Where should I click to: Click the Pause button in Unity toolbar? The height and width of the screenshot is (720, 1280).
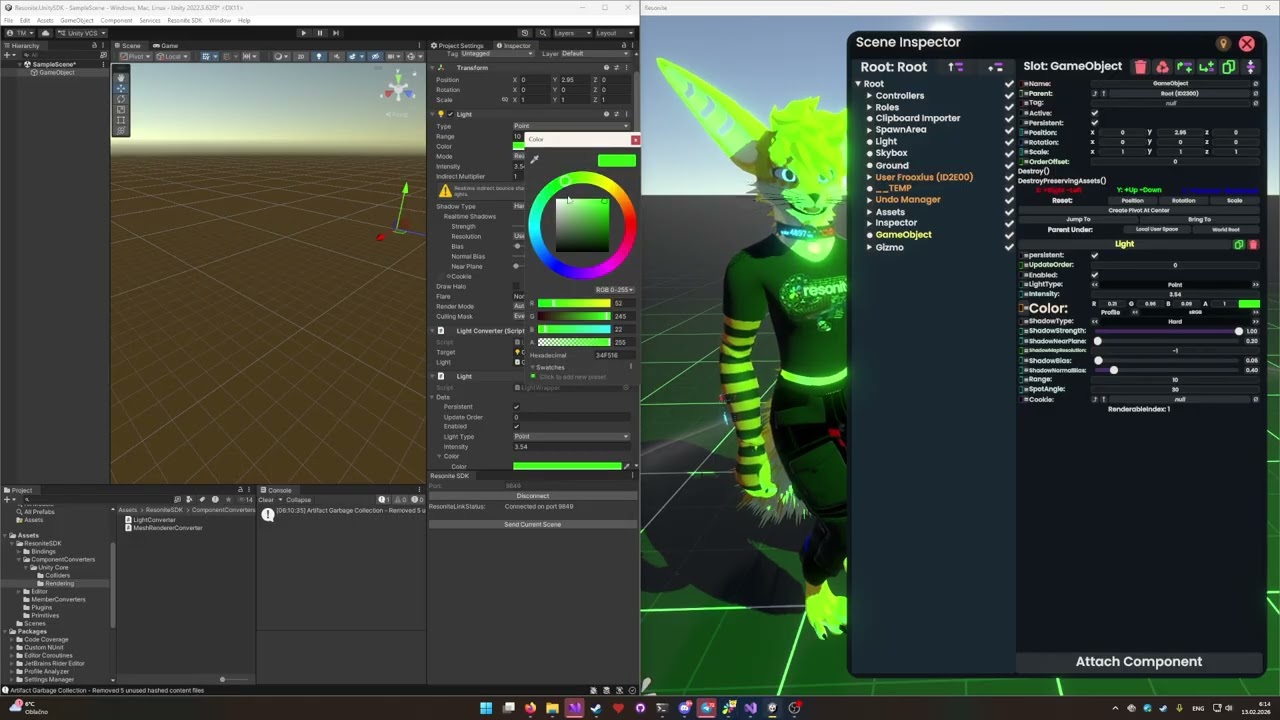pyautogui.click(x=320, y=33)
